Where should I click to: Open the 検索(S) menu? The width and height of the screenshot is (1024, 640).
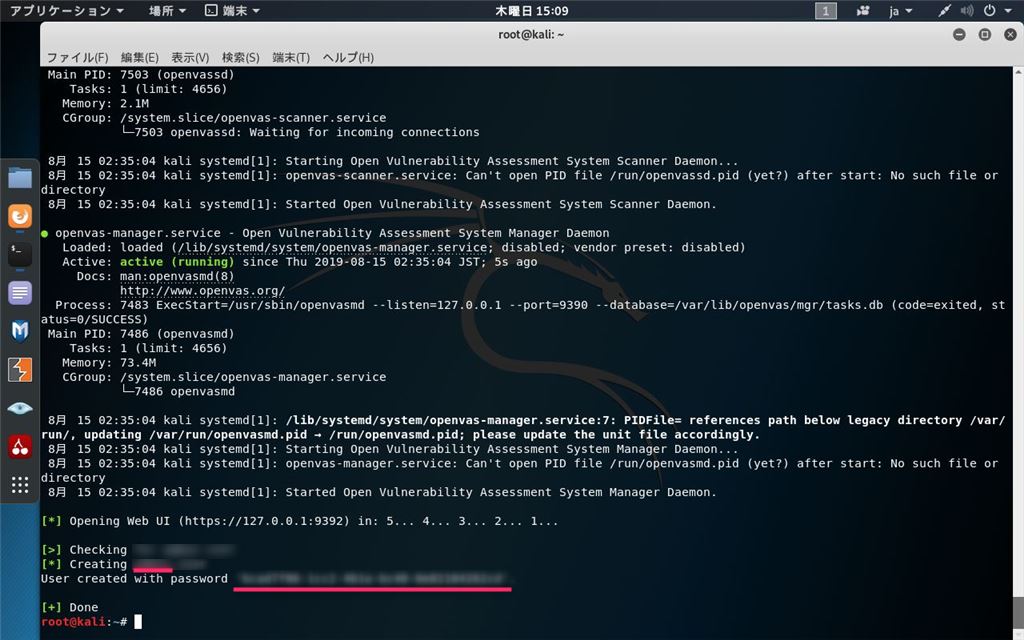tap(240, 57)
